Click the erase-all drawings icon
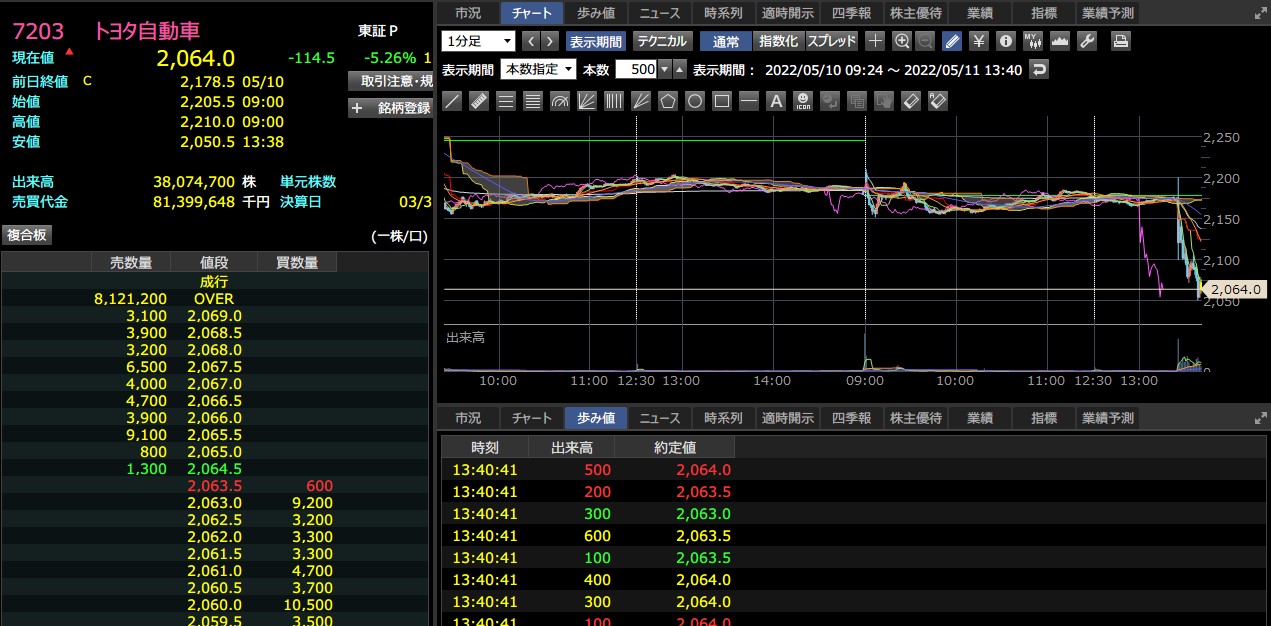1271x626 pixels. point(938,101)
